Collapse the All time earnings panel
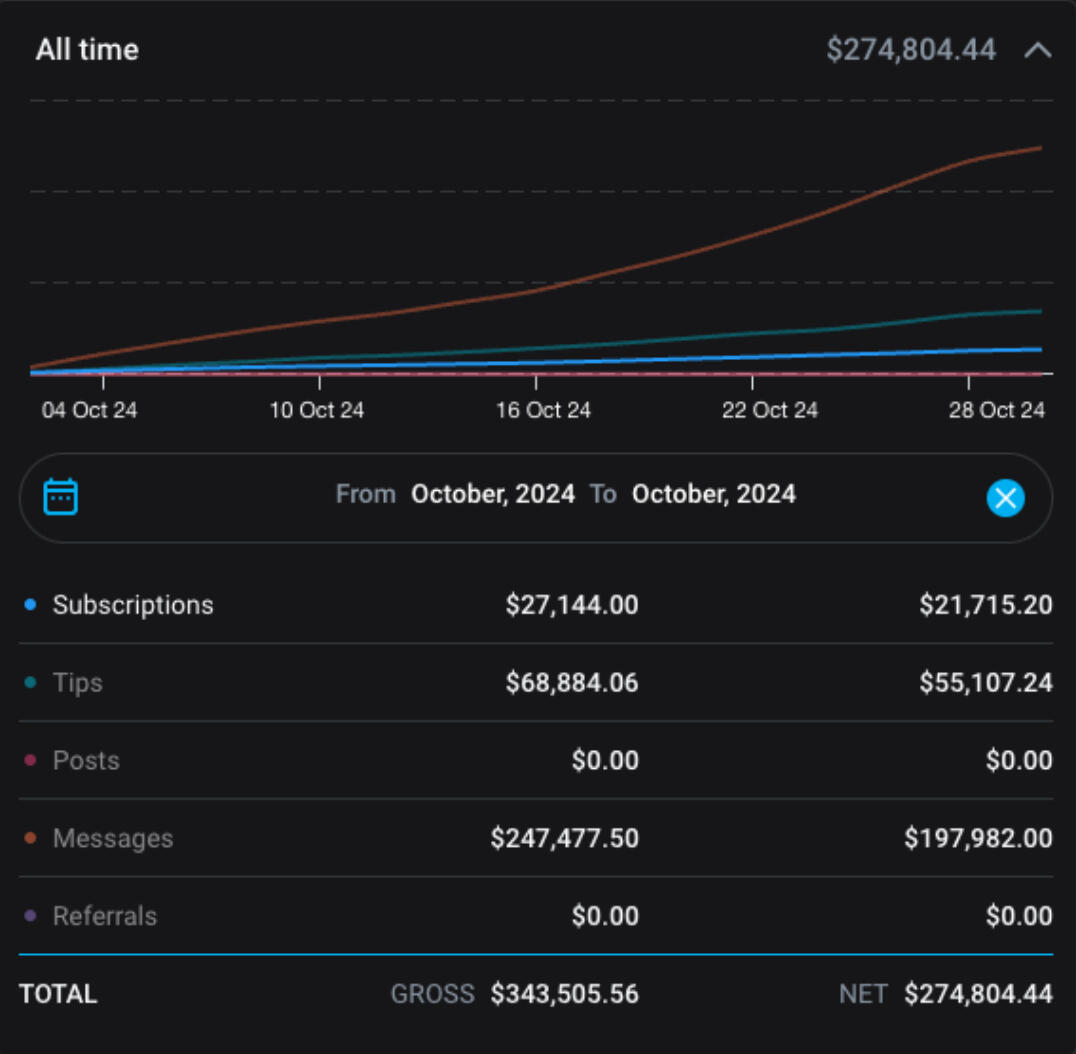The height and width of the screenshot is (1054, 1076). click(1038, 50)
